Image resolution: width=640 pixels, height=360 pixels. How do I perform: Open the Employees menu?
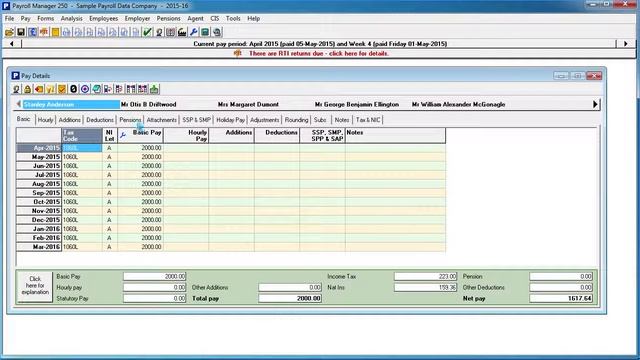[104, 18]
